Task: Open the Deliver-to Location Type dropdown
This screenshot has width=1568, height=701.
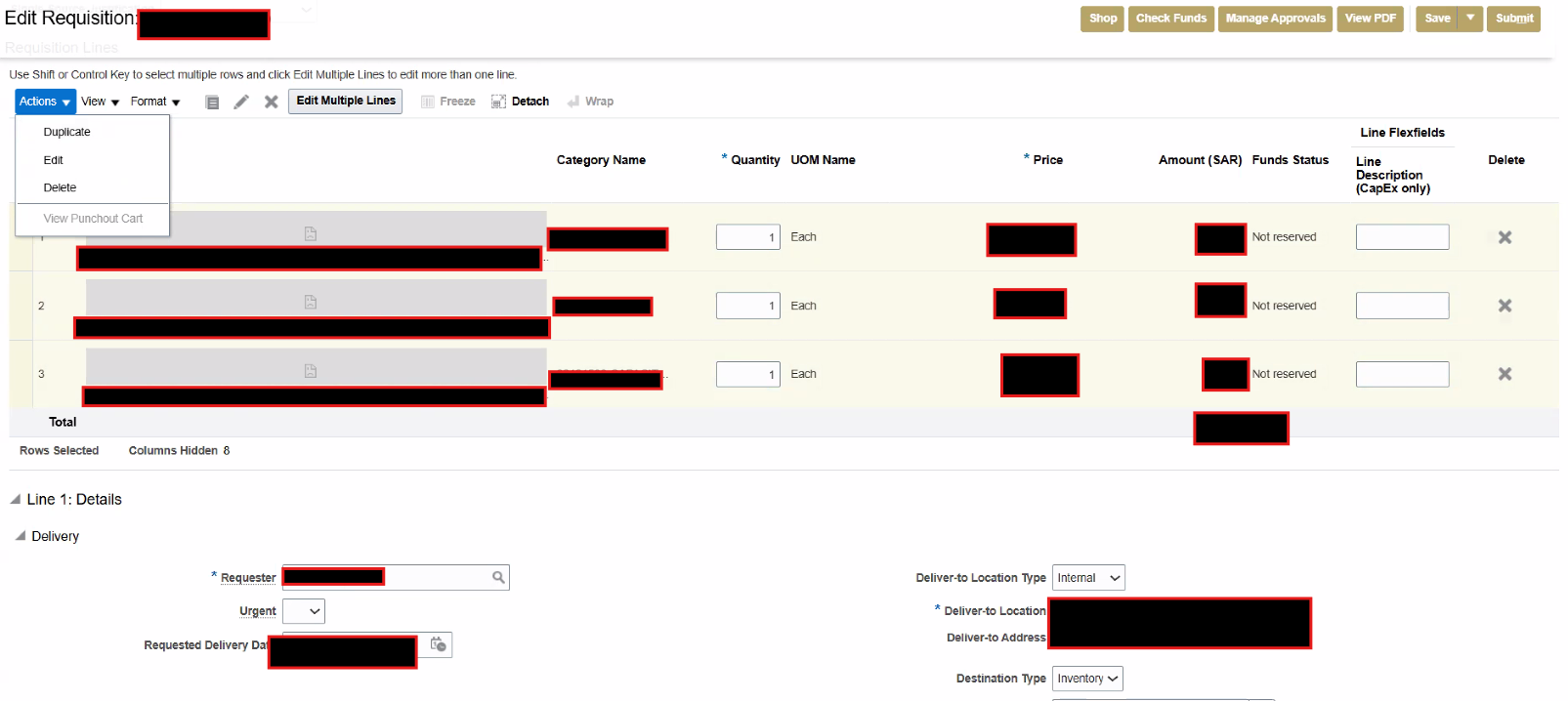Action: [x=1088, y=578]
